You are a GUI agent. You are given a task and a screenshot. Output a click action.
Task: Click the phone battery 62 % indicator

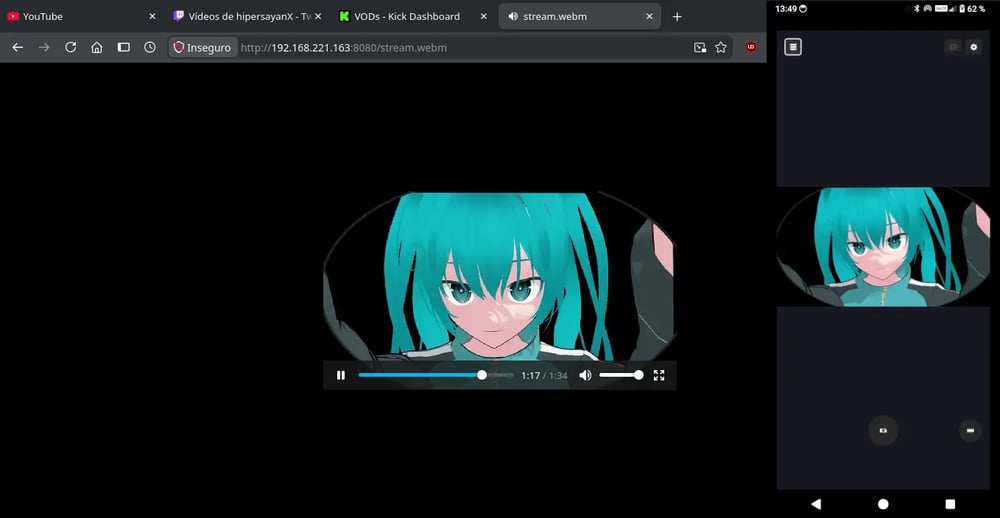(x=972, y=8)
